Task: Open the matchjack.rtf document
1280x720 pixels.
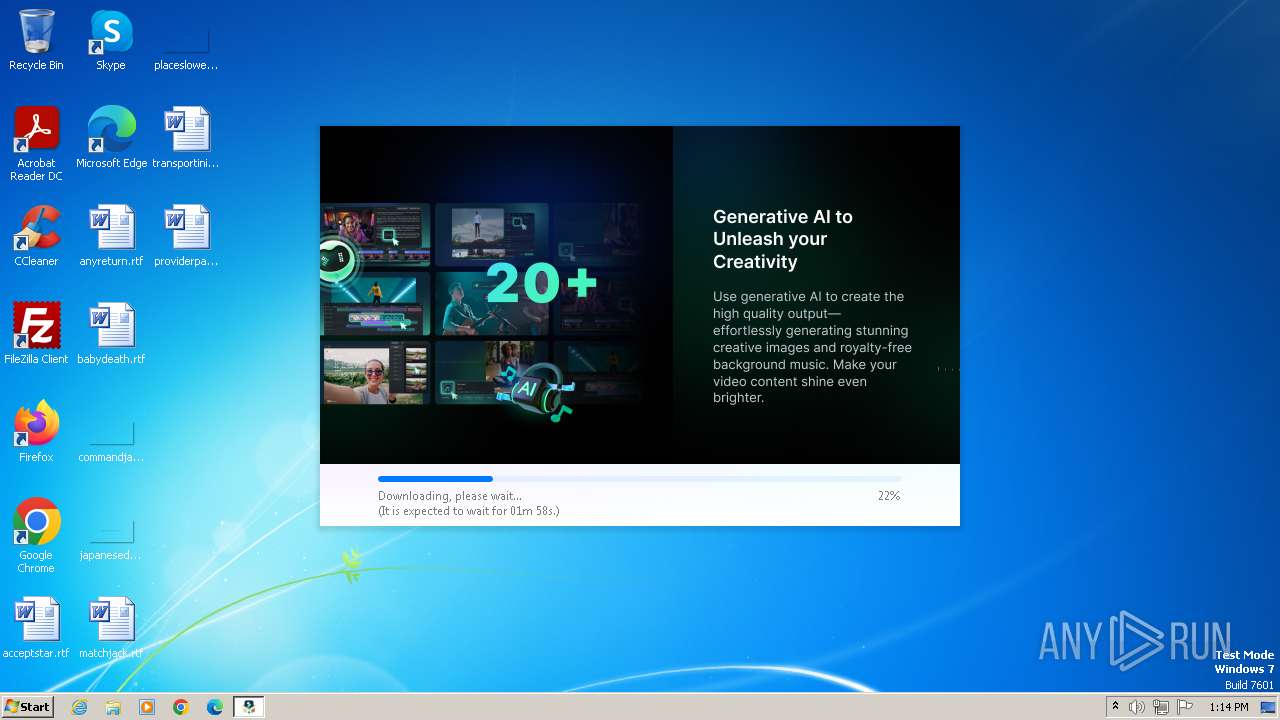Action: click(111, 628)
